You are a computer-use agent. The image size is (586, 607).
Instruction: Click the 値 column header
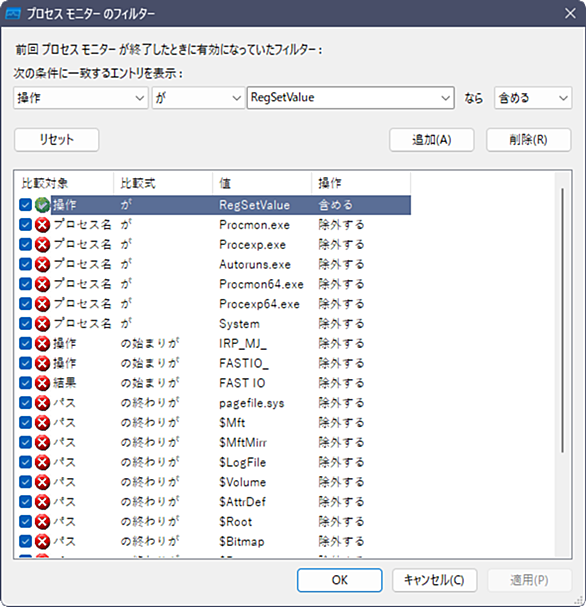(x=262, y=183)
